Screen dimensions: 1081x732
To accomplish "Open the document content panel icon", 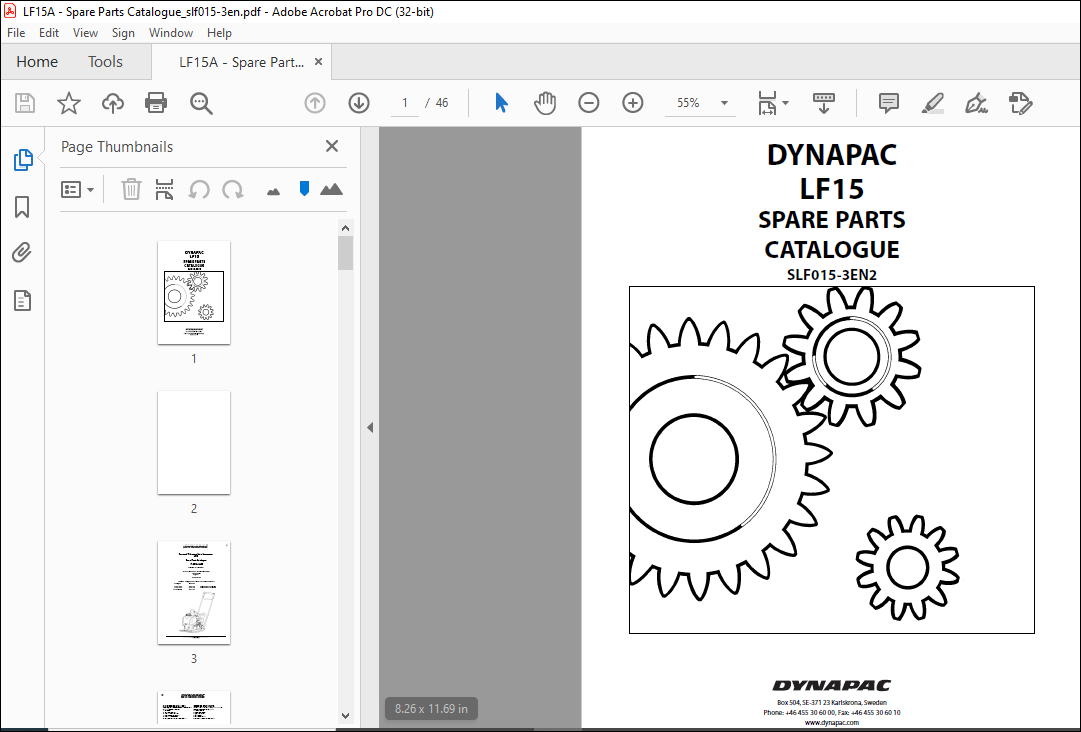I will click(x=22, y=301).
